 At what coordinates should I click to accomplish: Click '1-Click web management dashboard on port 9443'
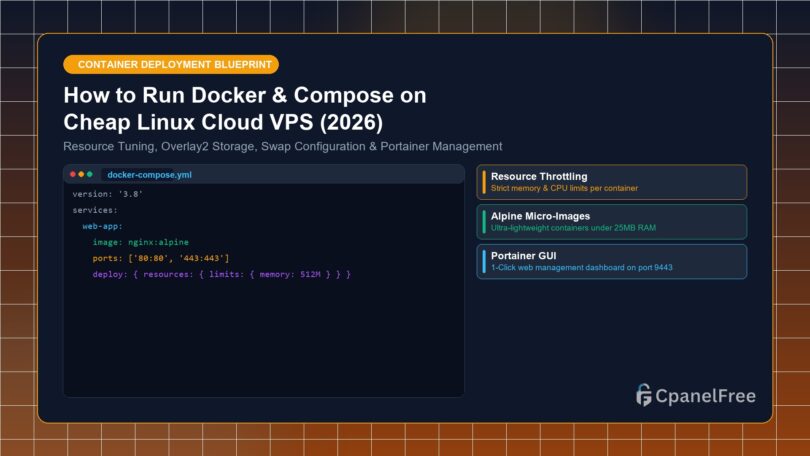coord(582,268)
